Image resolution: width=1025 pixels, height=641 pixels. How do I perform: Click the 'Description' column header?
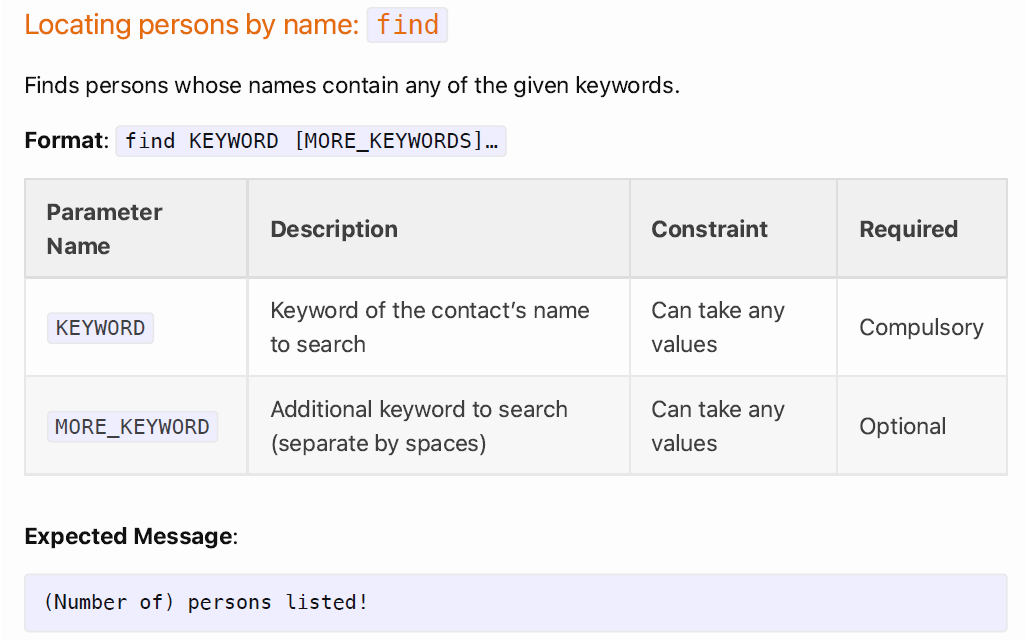439,229
